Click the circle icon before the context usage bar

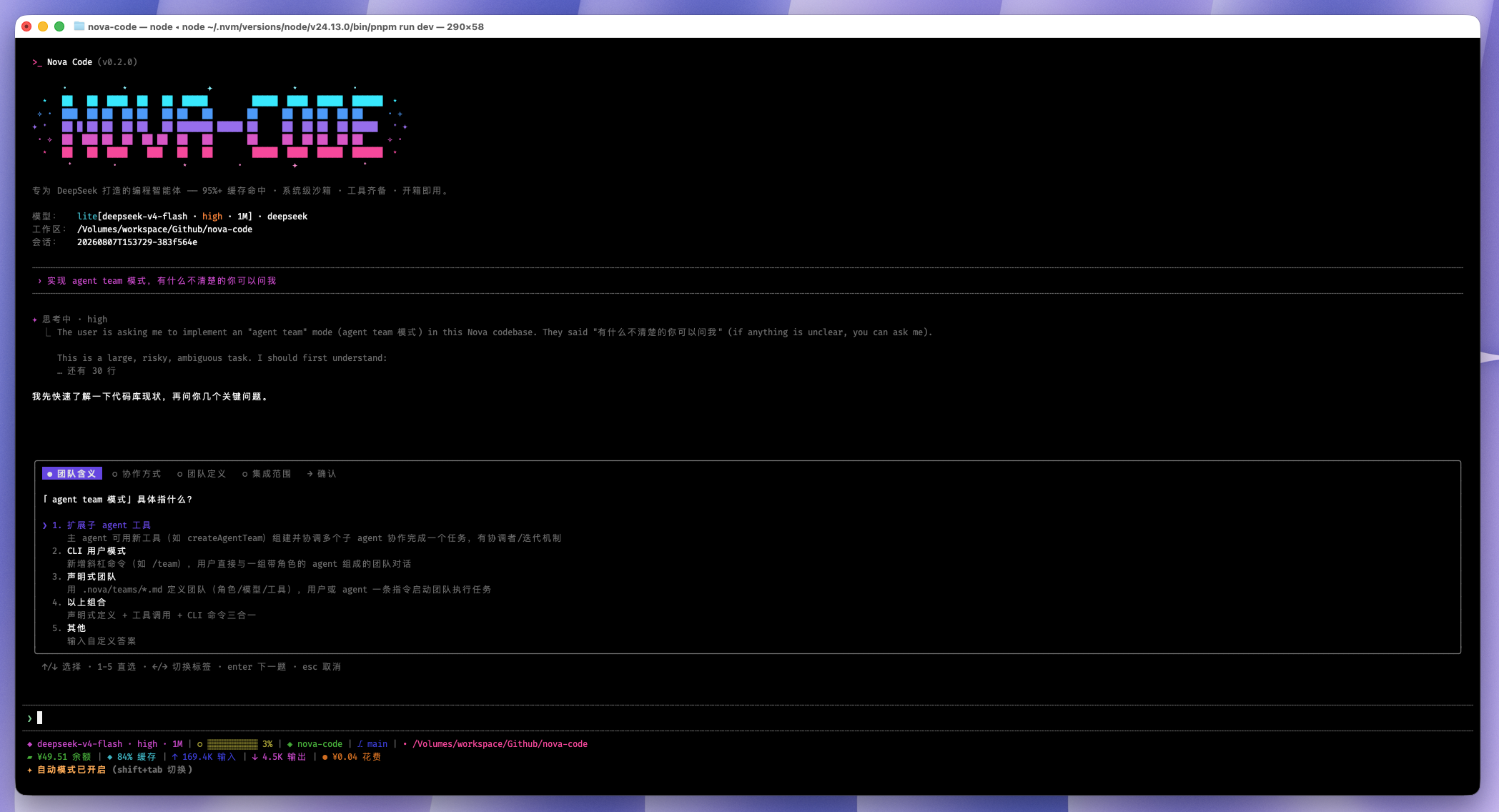199,744
